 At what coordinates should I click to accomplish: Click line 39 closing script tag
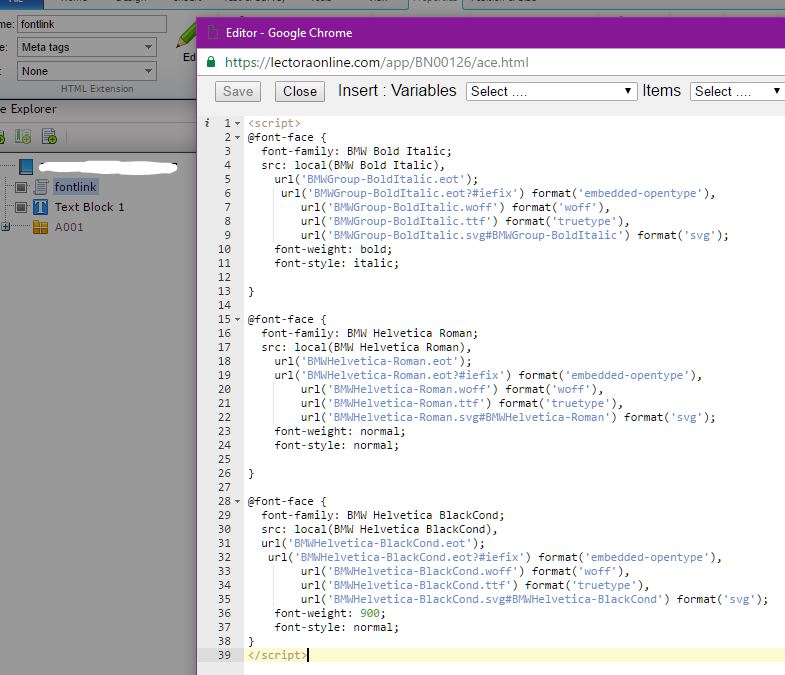click(277, 655)
